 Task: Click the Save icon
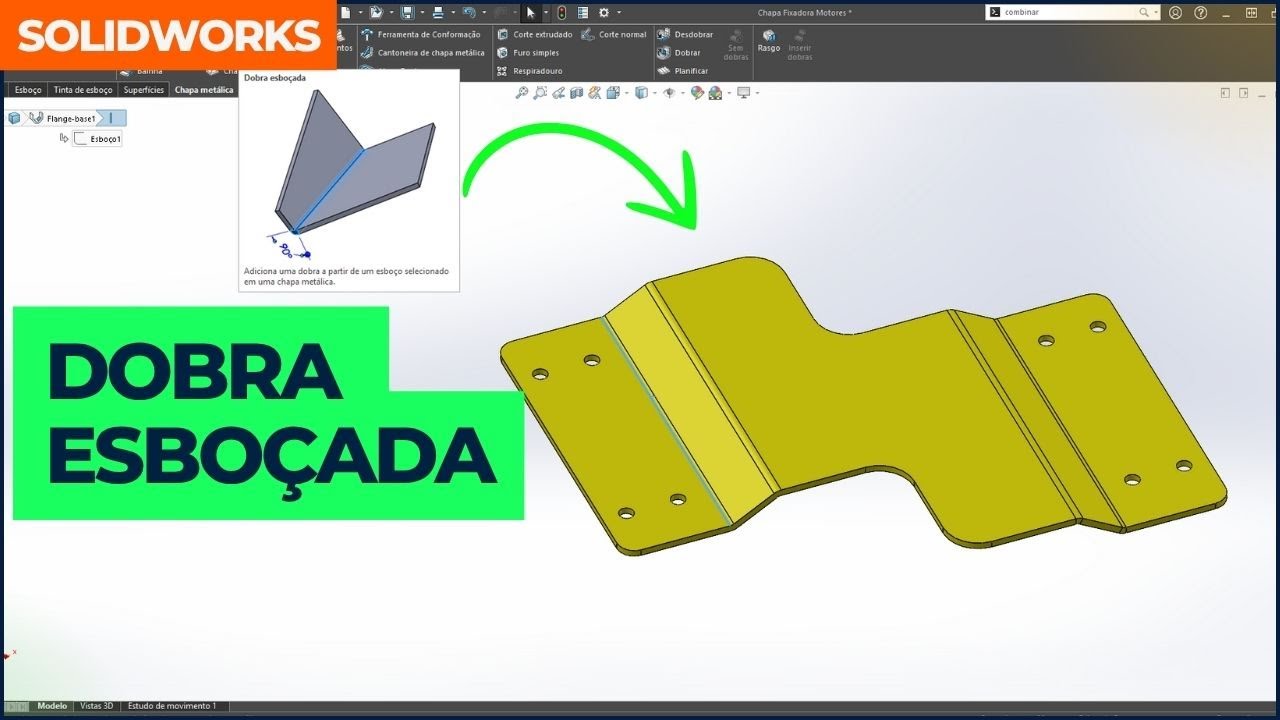[x=407, y=12]
